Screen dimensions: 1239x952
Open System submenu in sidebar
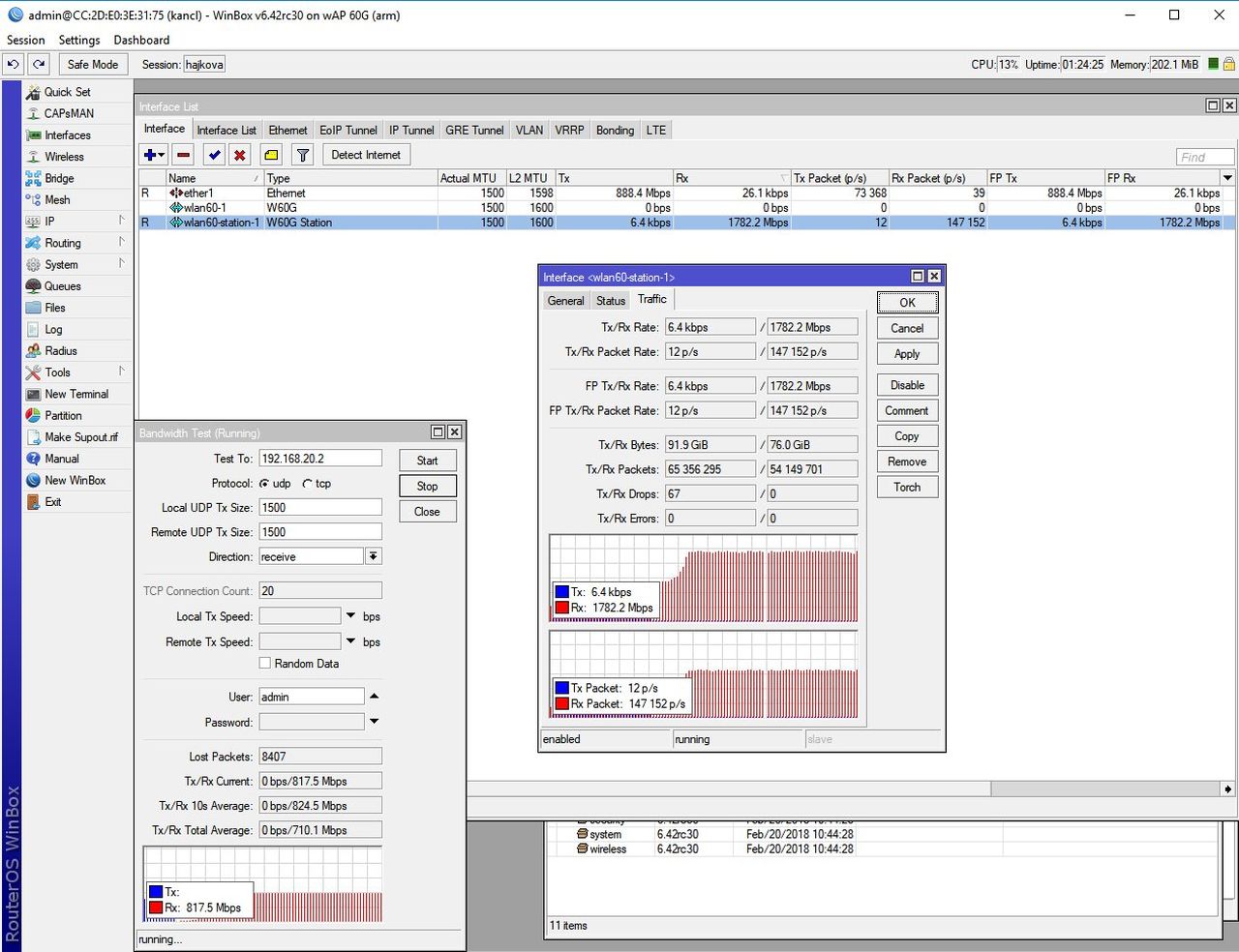coord(61,264)
